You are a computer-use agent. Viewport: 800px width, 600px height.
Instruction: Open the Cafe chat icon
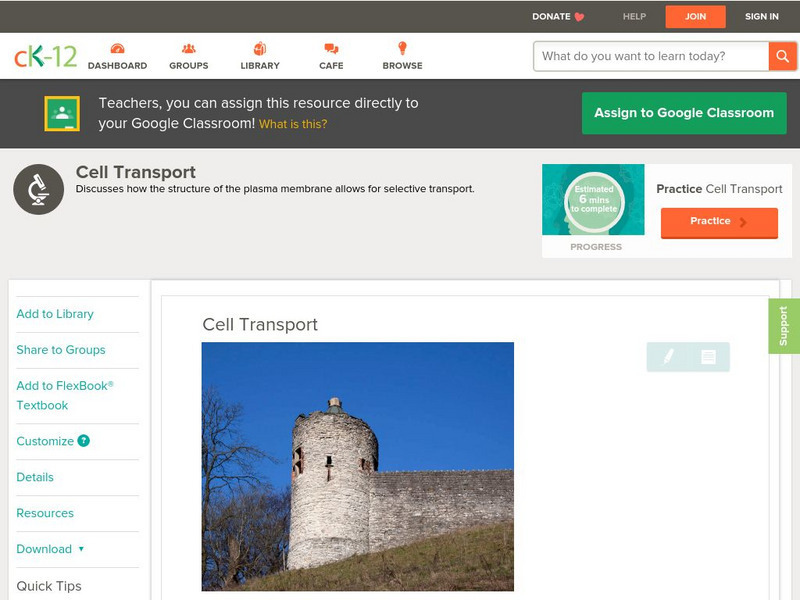point(331,49)
